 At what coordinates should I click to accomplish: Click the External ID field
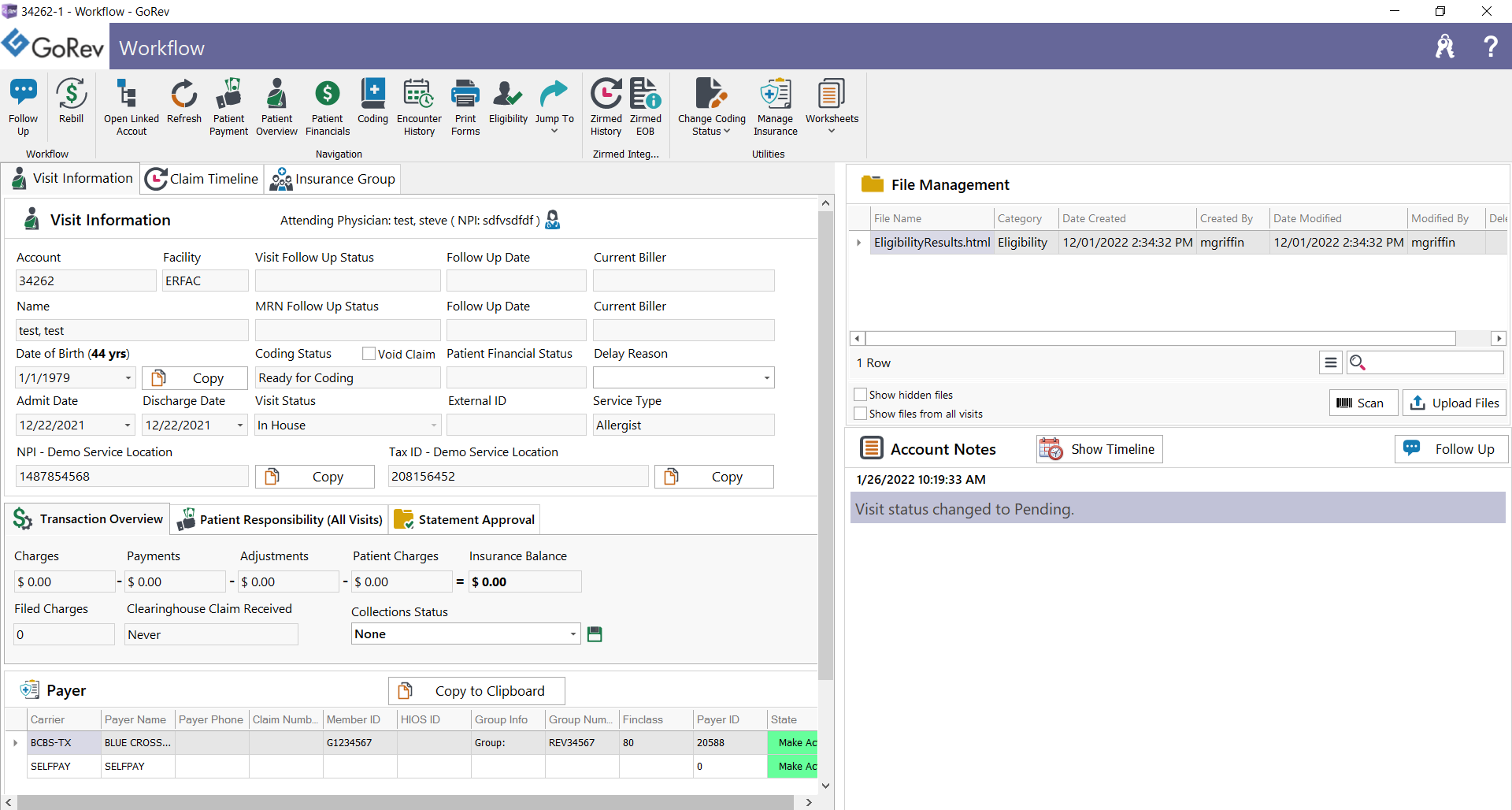tap(516, 425)
